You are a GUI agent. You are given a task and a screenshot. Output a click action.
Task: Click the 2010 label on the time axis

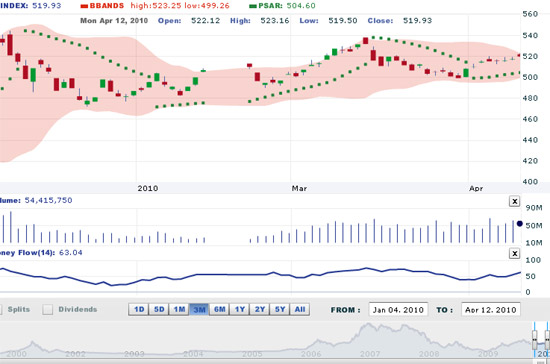[148, 188]
